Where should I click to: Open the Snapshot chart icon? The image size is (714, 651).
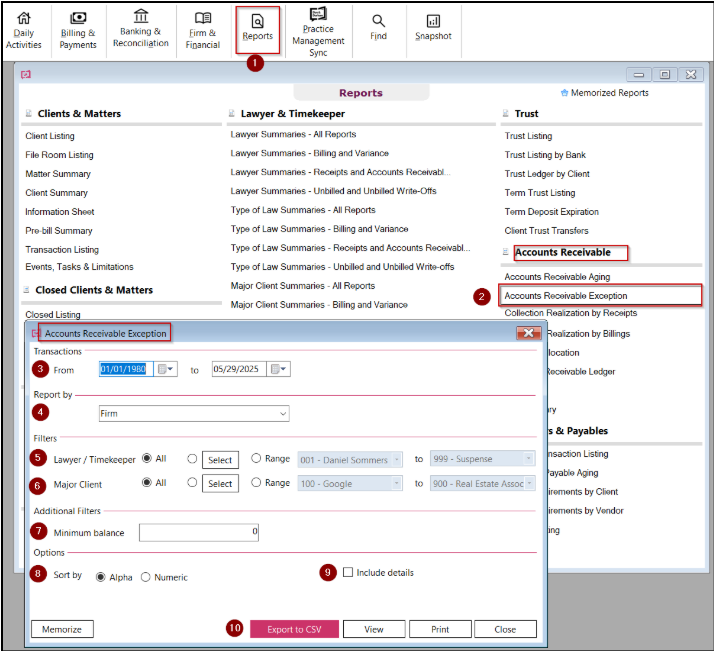[433, 21]
